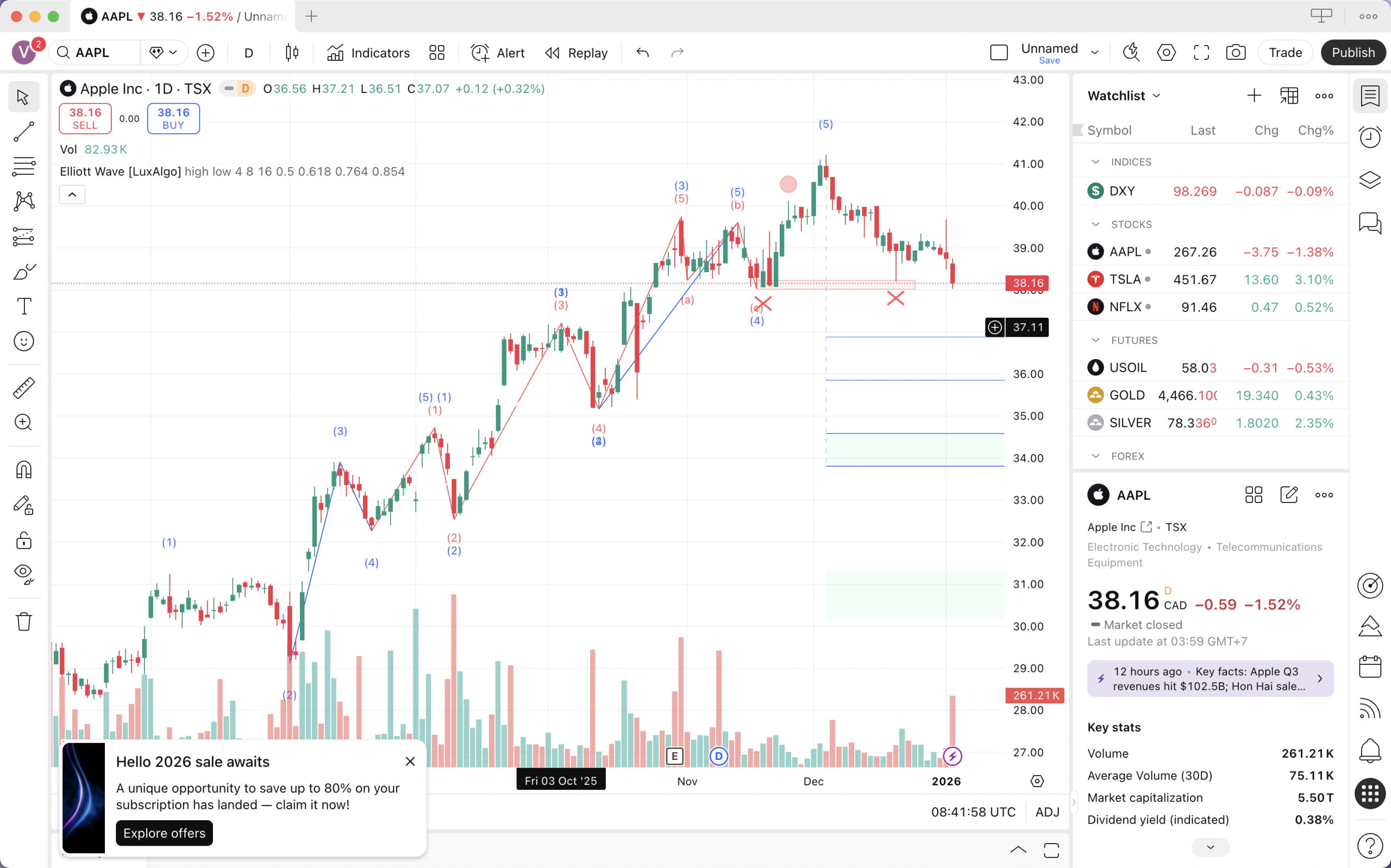The image size is (1391, 868).
Task: Click the Publish button
Action: coord(1353,52)
